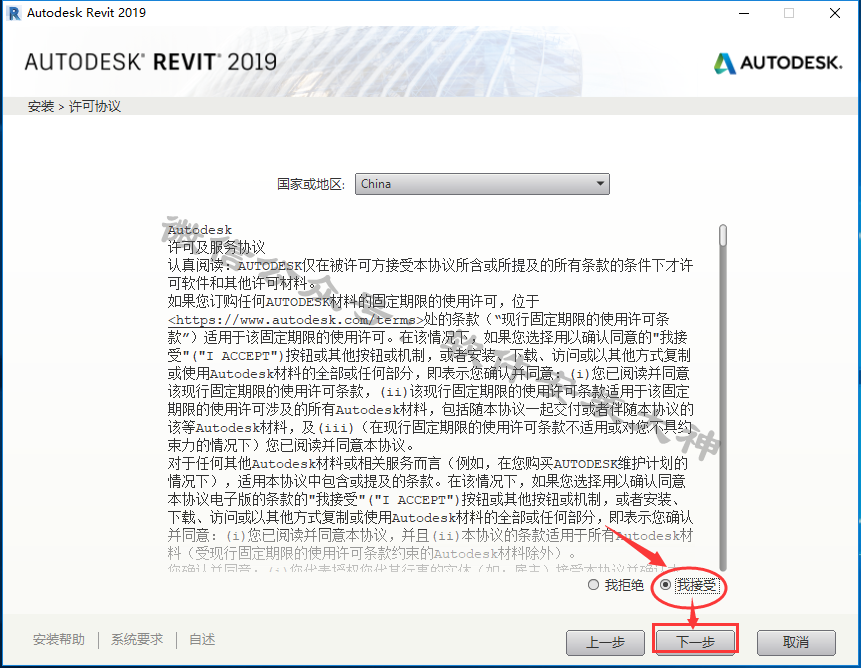This screenshot has height=668, width=861.
Task: Click the 下一步 (Next) button
Action: [695, 641]
